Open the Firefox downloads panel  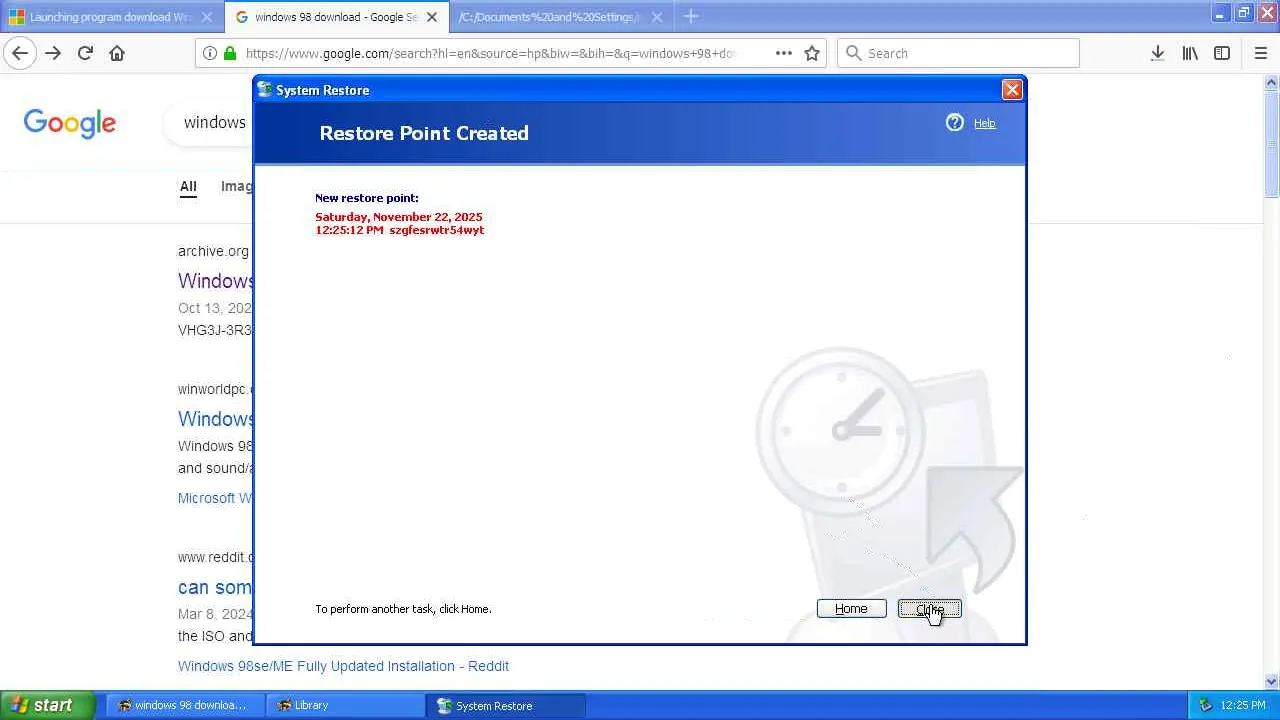(1157, 53)
